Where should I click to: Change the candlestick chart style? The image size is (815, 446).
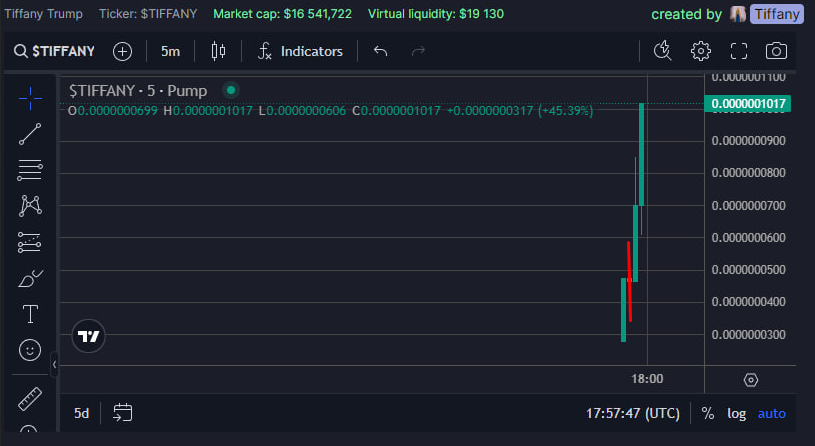(x=218, y=51)
